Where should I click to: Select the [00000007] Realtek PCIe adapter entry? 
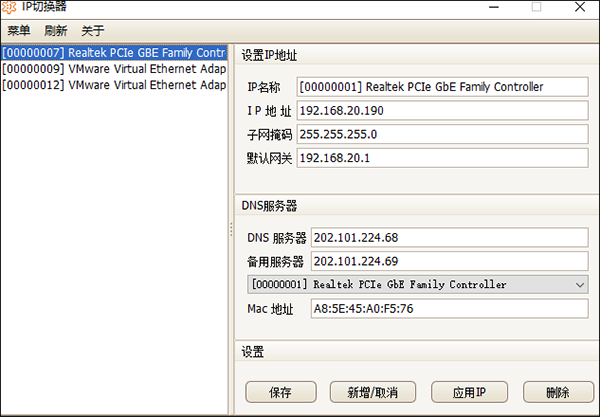pyautogui.click(x=113, y=52)
